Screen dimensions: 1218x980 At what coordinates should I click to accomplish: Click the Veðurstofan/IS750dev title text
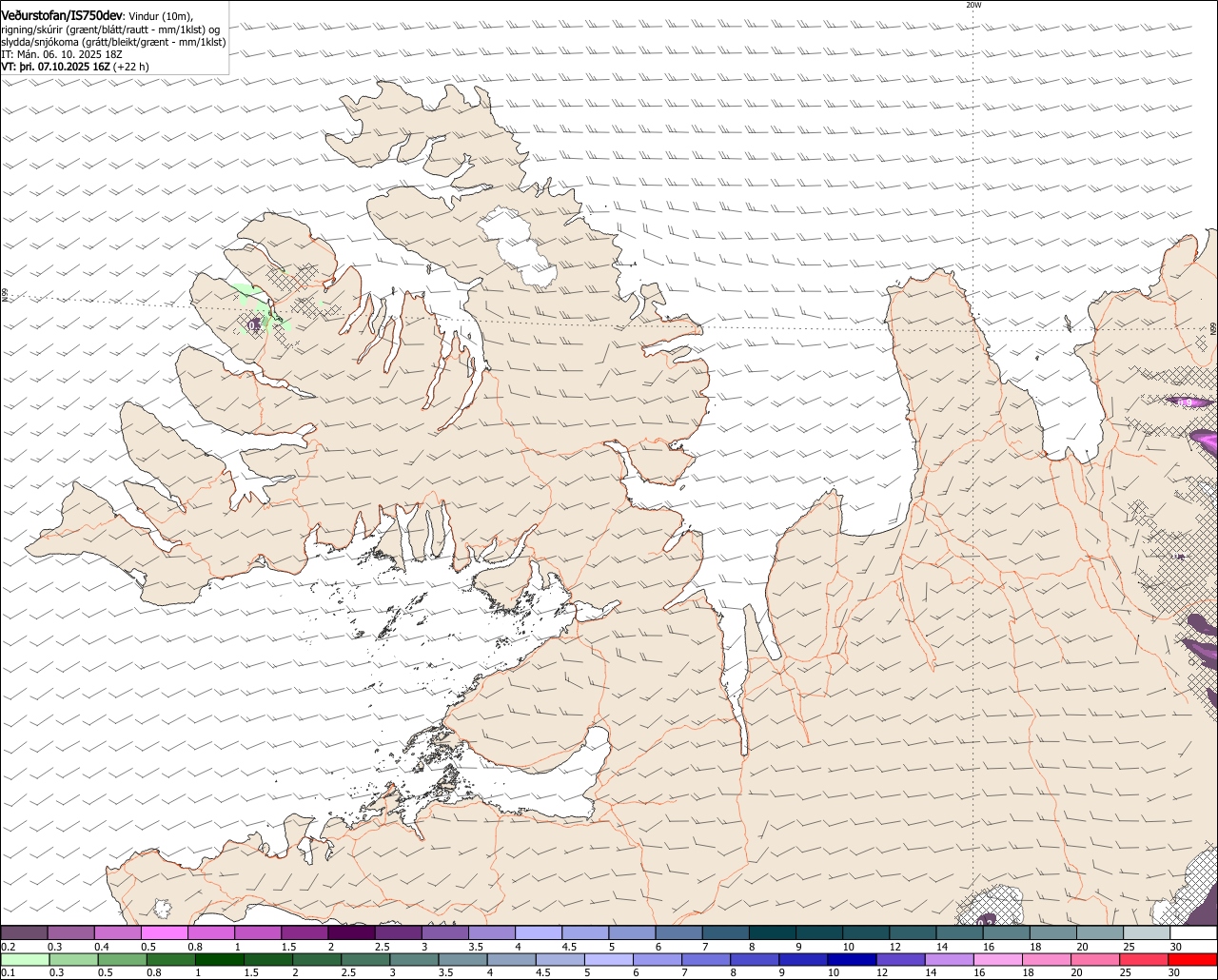(x=62, y=15)
